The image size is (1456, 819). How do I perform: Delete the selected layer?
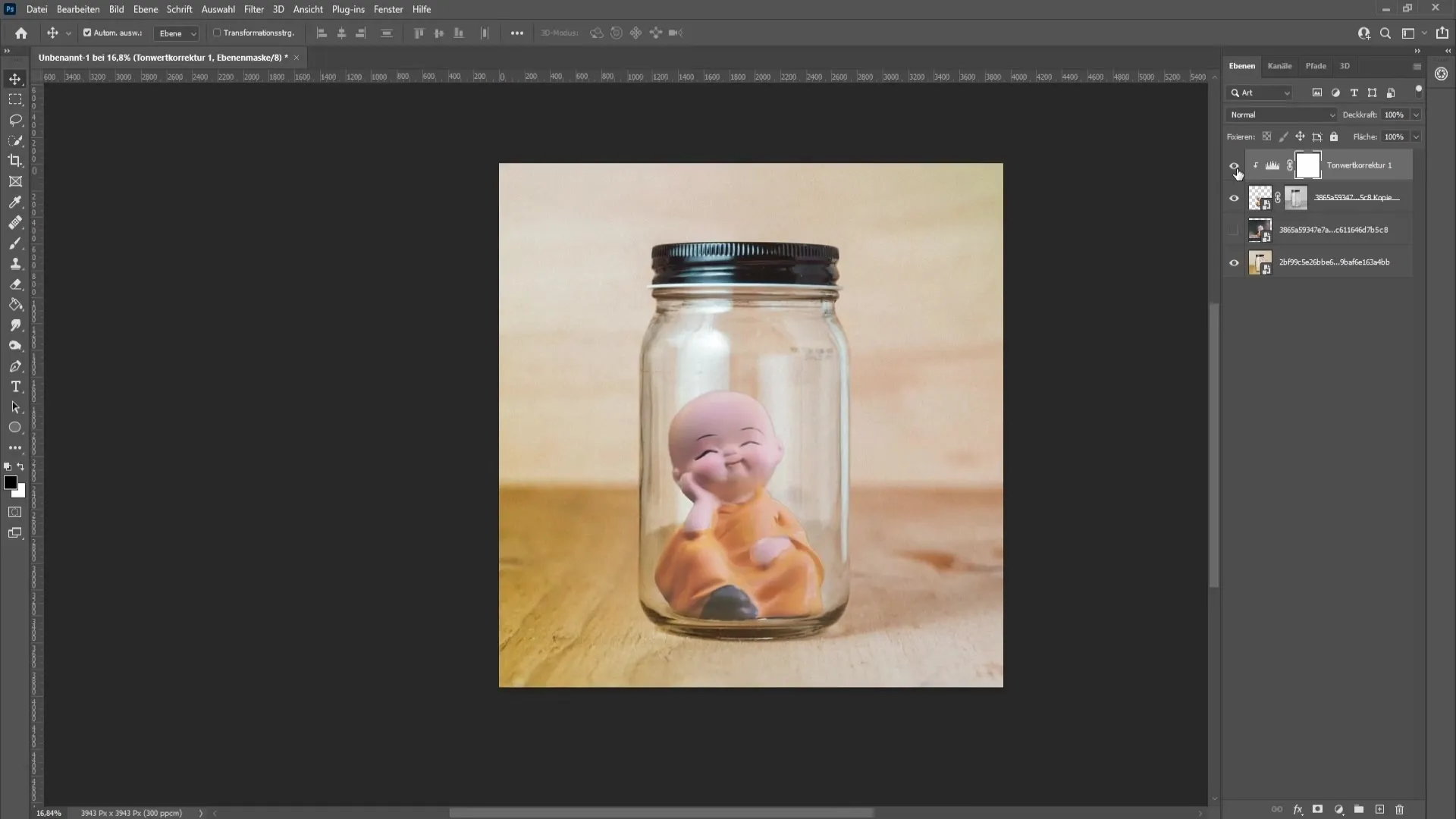[x=1400, y=810]
